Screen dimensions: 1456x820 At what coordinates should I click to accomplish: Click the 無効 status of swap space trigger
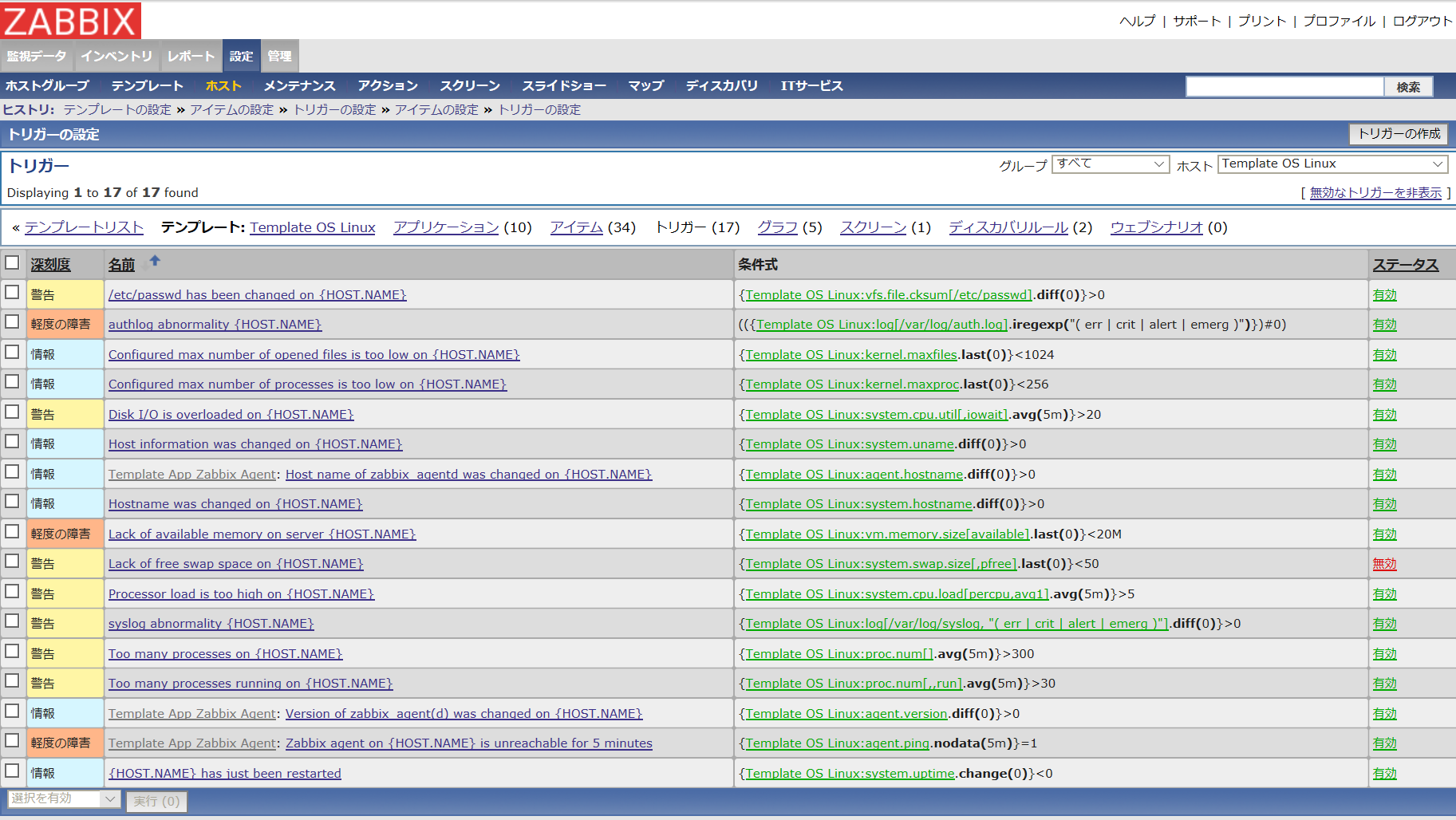[x=1384, y=564]
